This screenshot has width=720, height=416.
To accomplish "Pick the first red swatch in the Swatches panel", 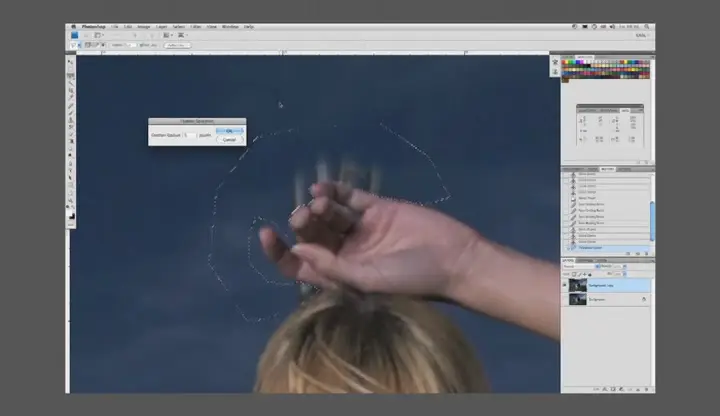I will point(564,62).
